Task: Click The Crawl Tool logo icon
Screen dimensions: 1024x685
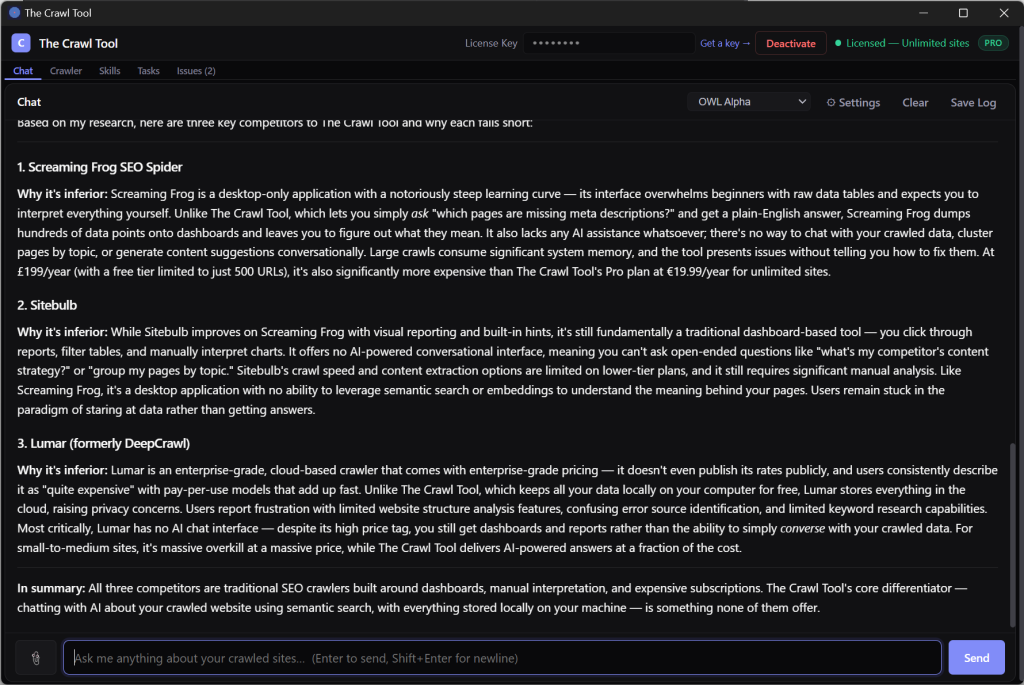Action: (x=21, y=43)
